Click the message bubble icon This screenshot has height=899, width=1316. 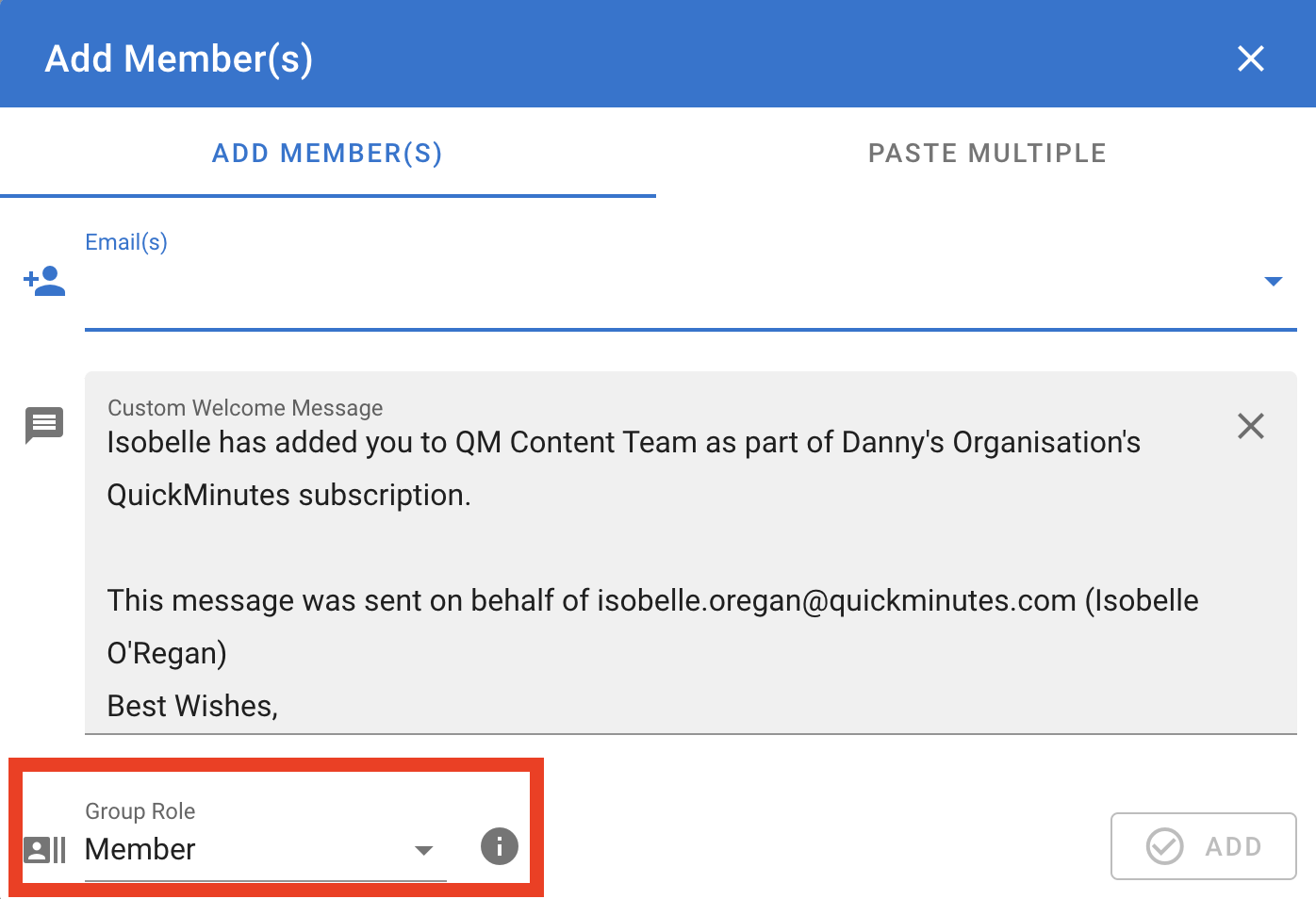coord(44,425)
